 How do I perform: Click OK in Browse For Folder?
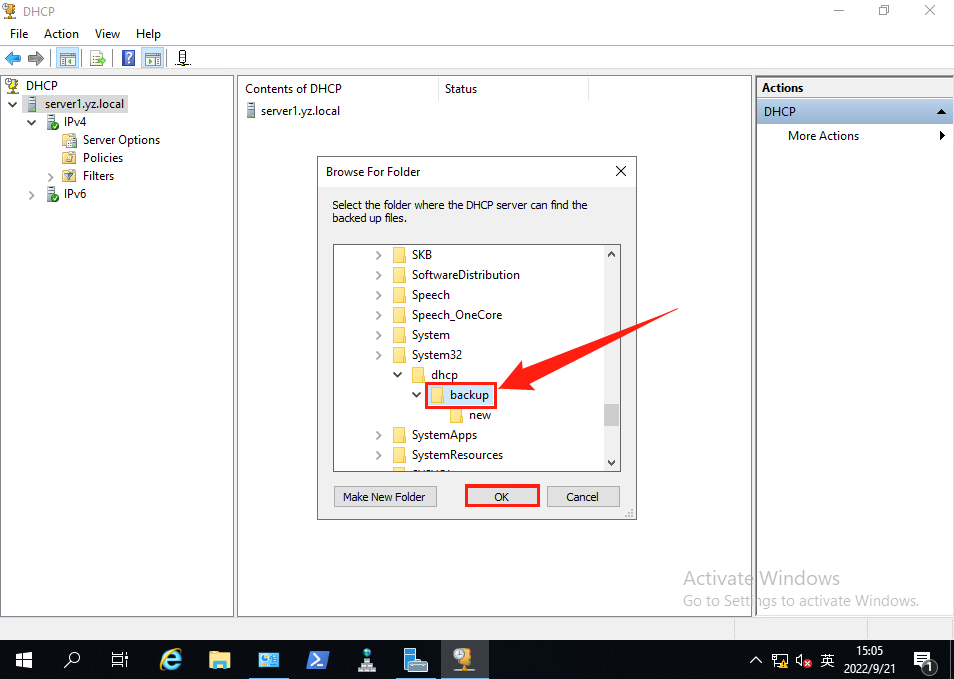click(502, 496)
